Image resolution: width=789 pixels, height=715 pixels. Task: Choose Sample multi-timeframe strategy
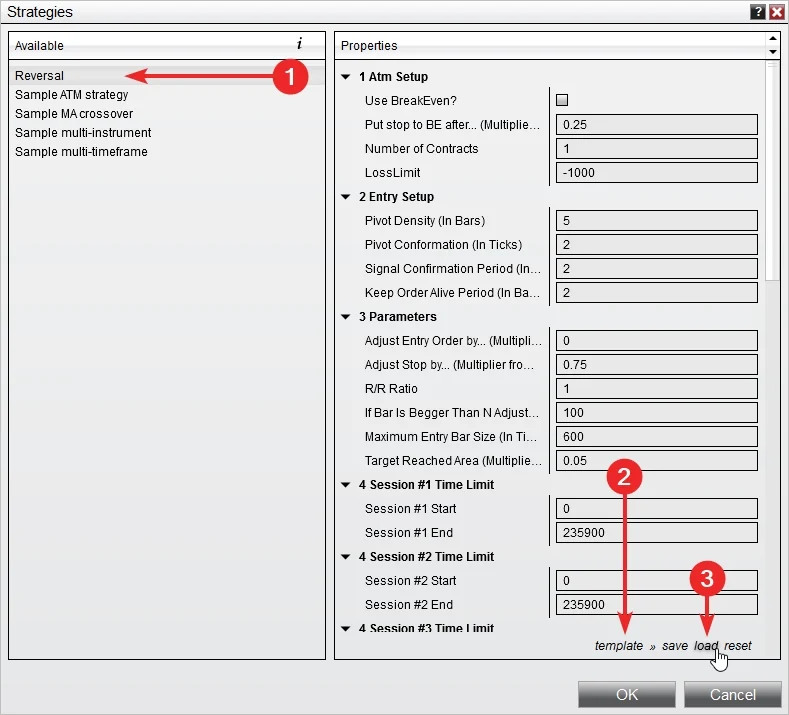coord(81,152)
